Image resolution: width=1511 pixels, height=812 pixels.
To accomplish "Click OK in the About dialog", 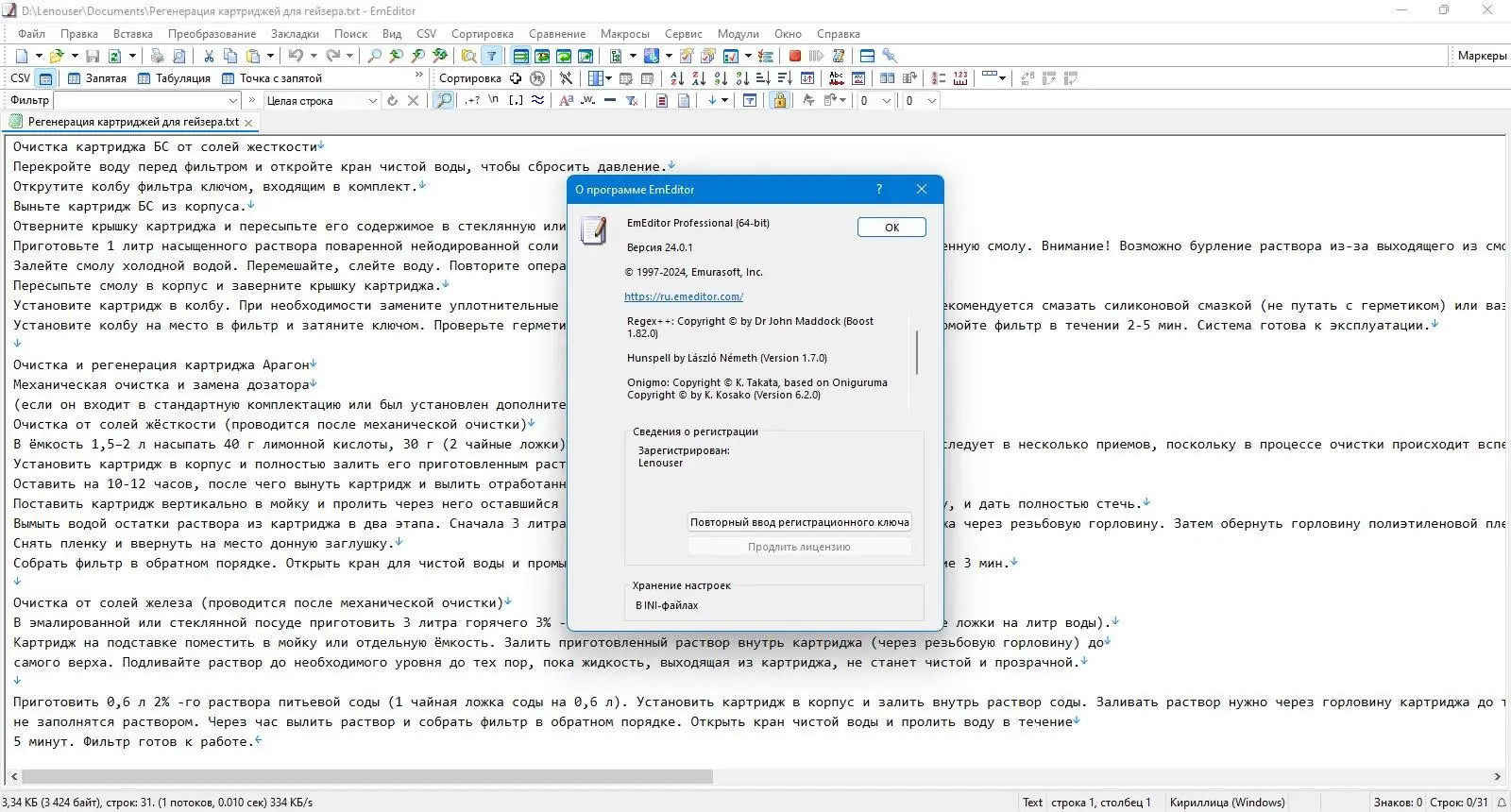I will point(891,228).
